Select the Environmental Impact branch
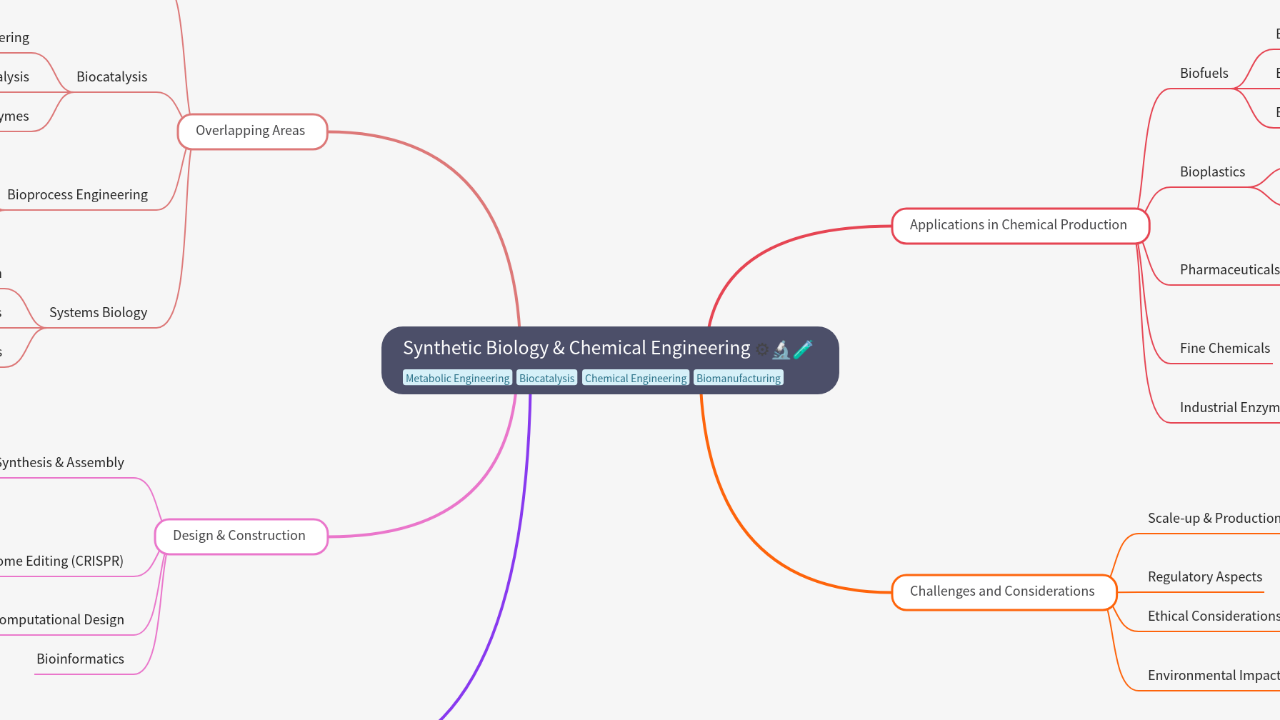Screen dimensions: 1280x720 tap(1213, 676)
